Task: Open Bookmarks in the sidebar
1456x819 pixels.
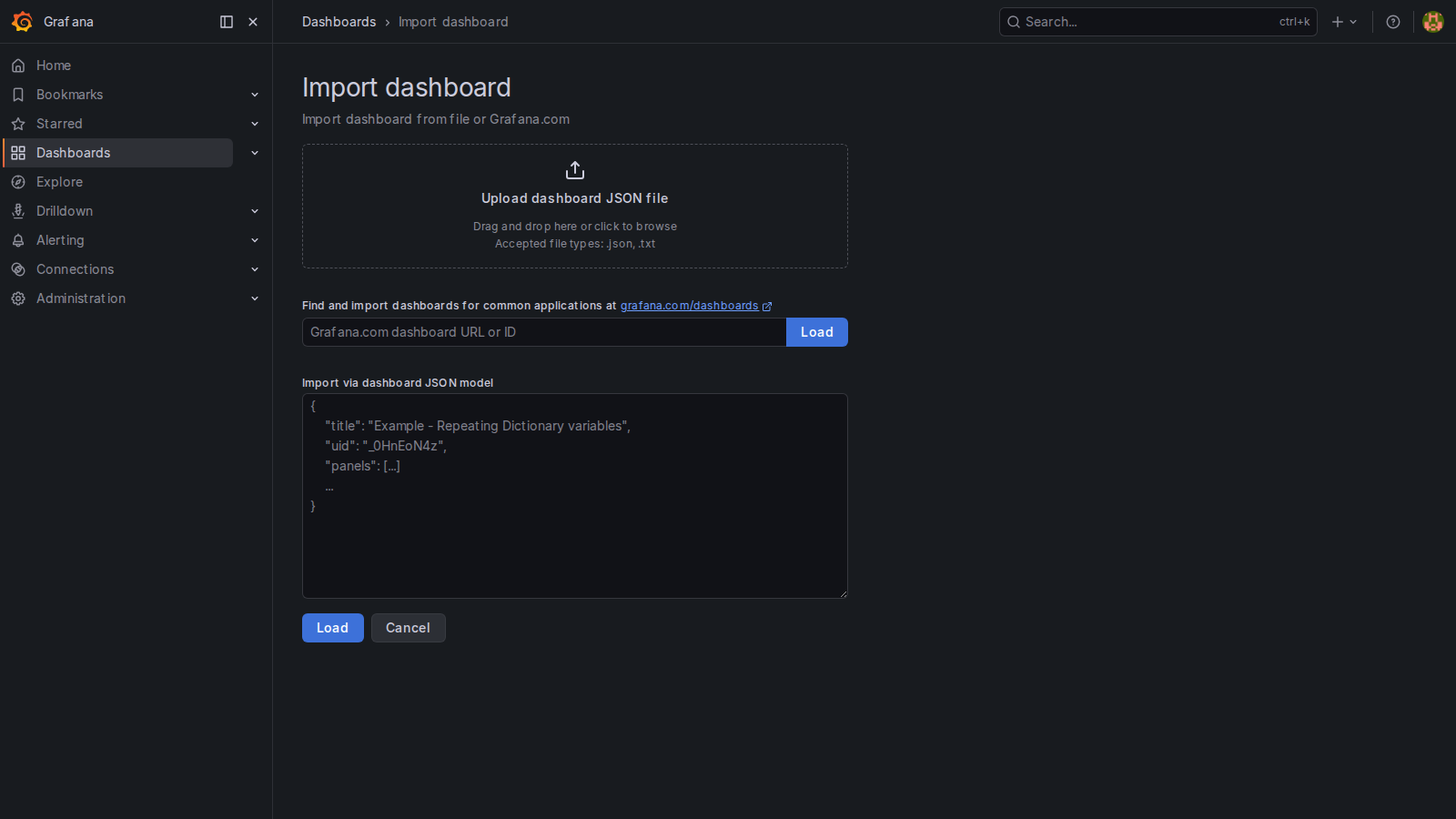Action: tap(69, 95)
